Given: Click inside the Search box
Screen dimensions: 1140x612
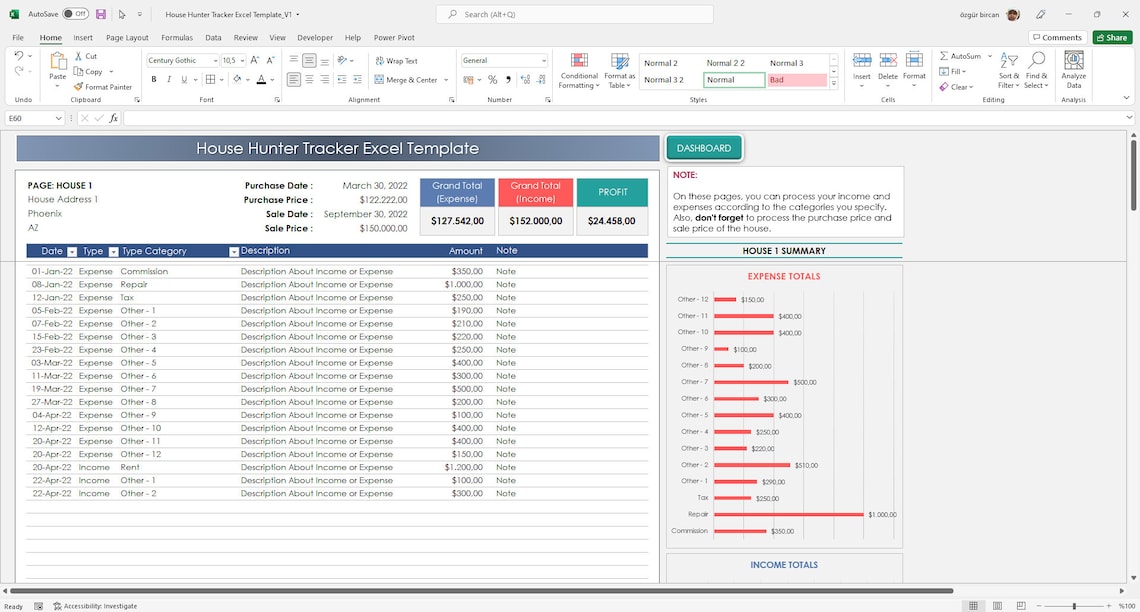Looking at the screenshot, I should [x=570, y=14].
